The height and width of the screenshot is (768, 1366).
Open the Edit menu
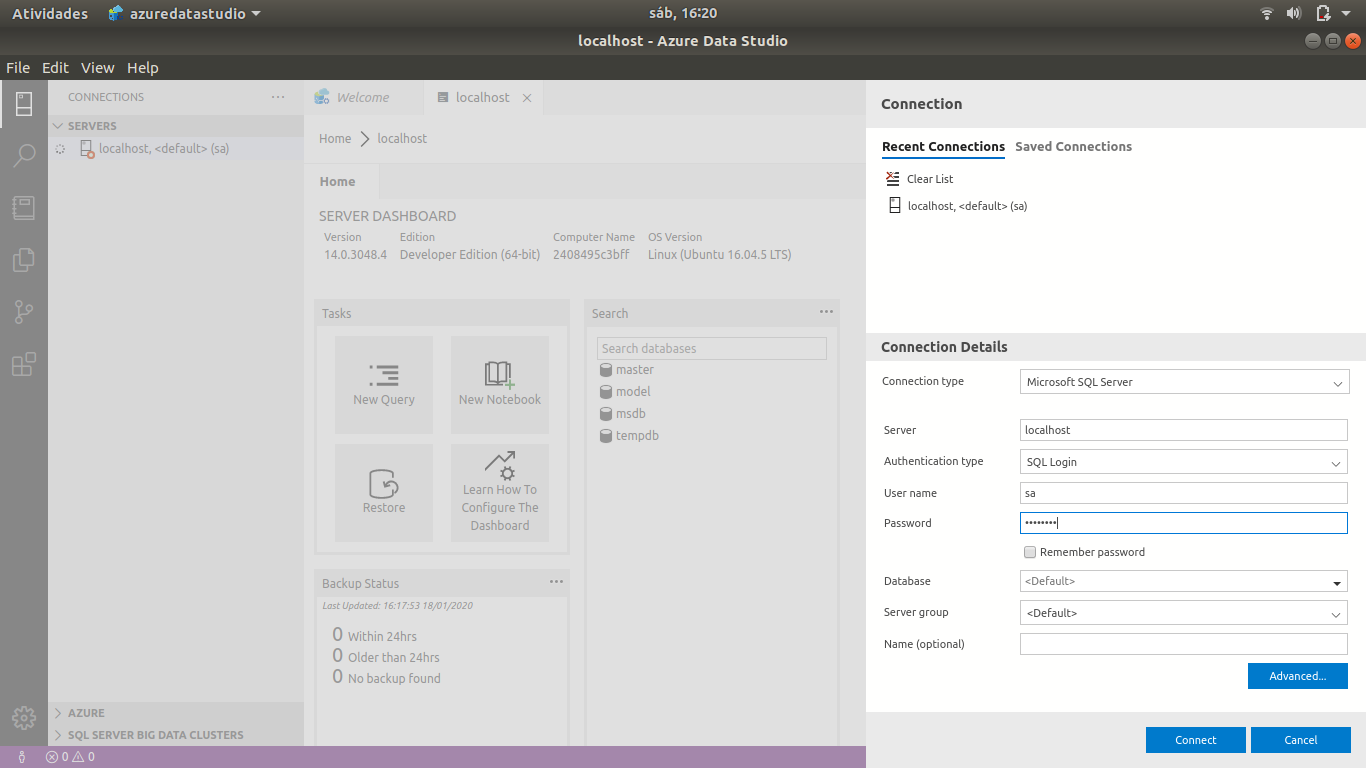pos(55,68)
